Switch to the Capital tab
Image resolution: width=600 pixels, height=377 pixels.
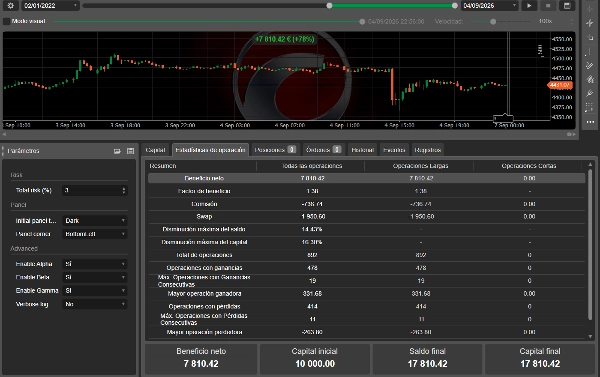tap(155, 150)
